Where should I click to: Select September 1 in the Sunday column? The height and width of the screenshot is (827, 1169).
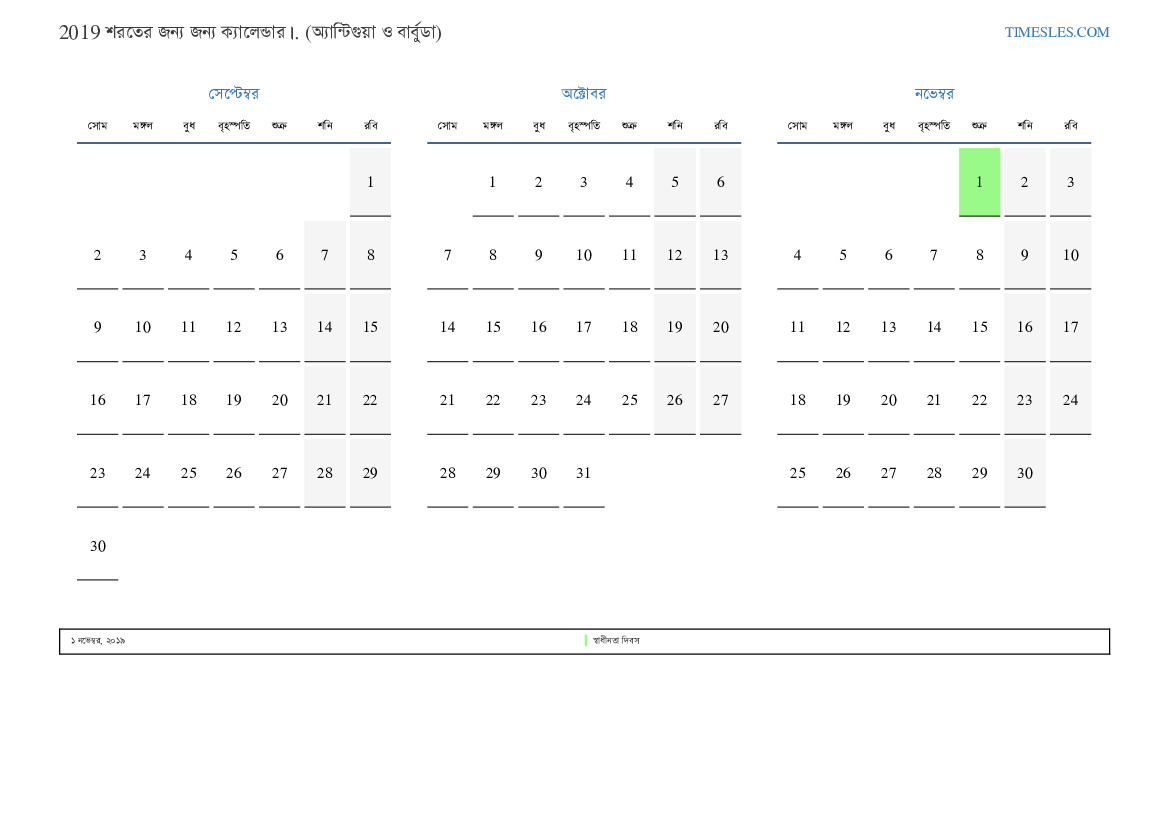tap(370, 182)
